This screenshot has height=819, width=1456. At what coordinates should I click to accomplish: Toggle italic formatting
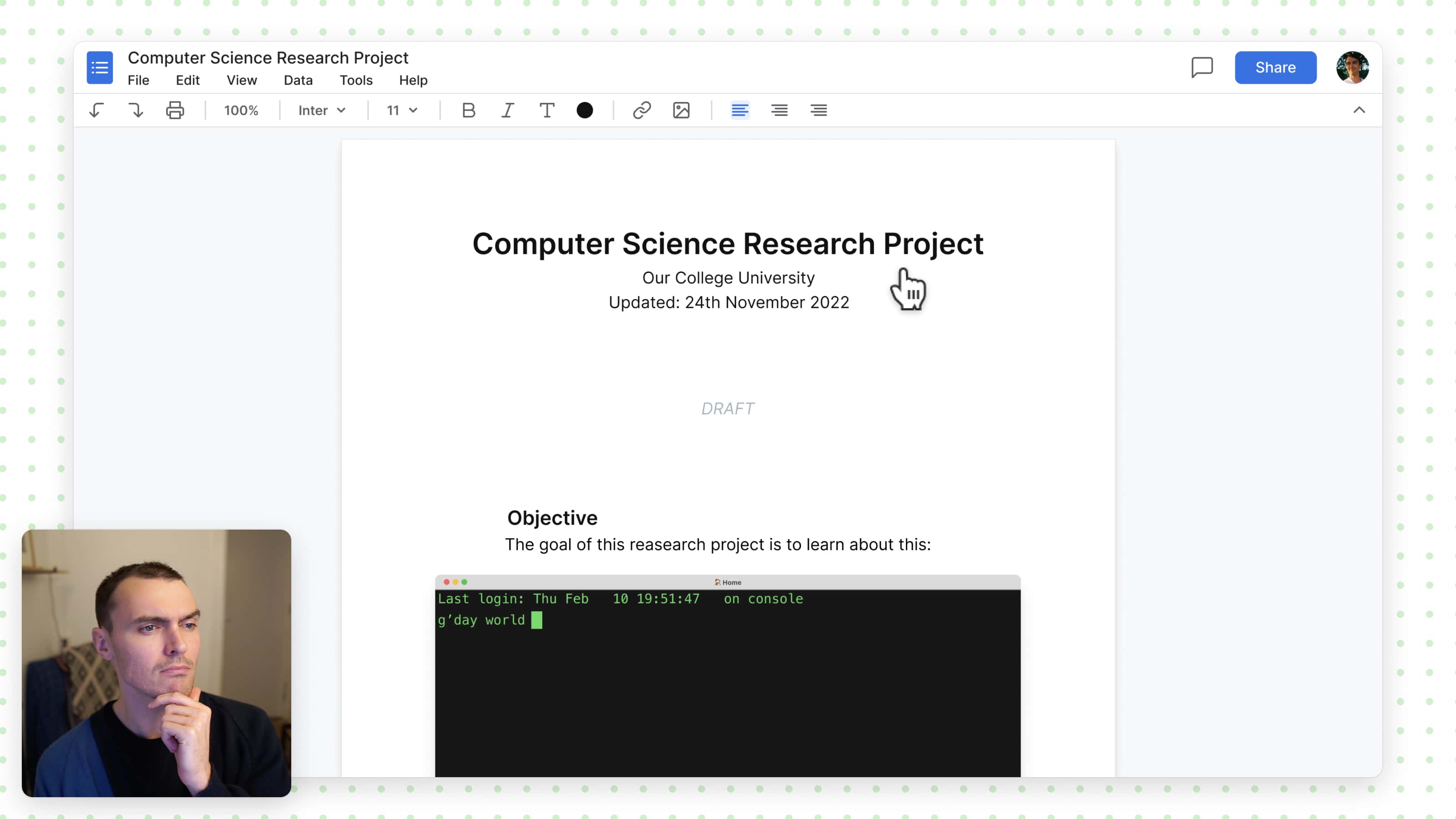508,110
